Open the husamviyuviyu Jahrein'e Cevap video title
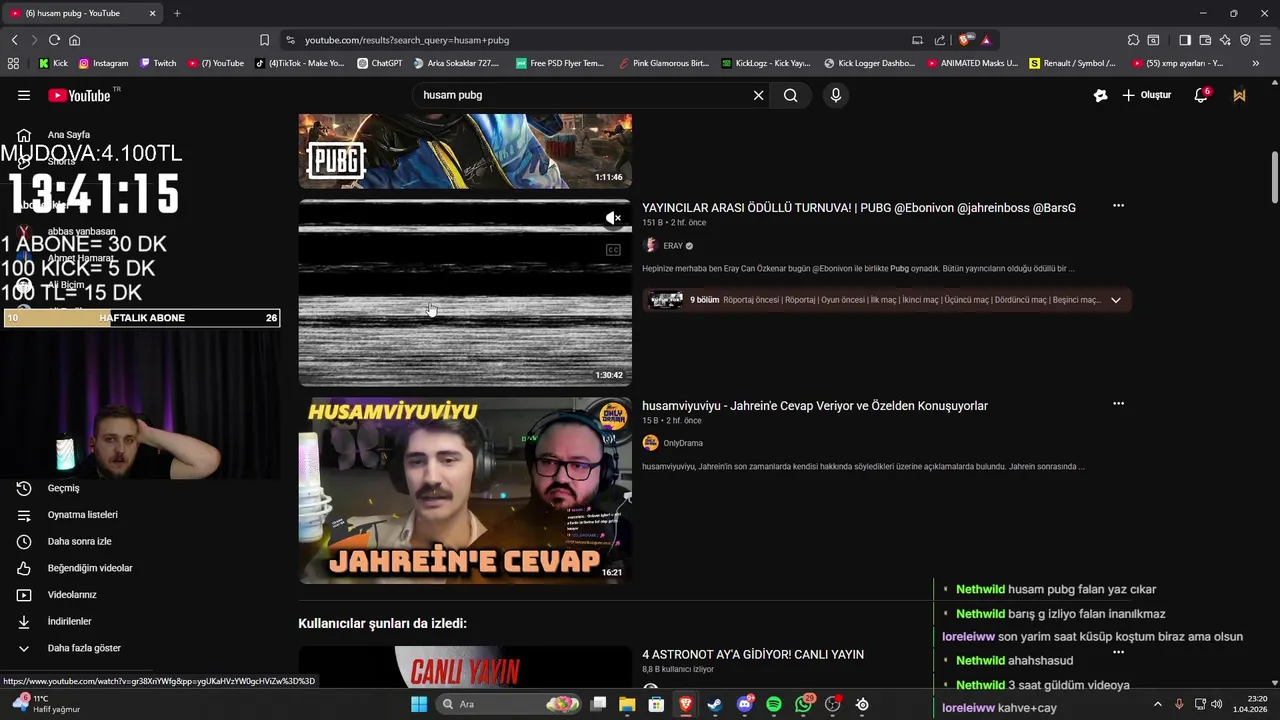The width and height of the screenshot is (1280, 720). point(815,406)
